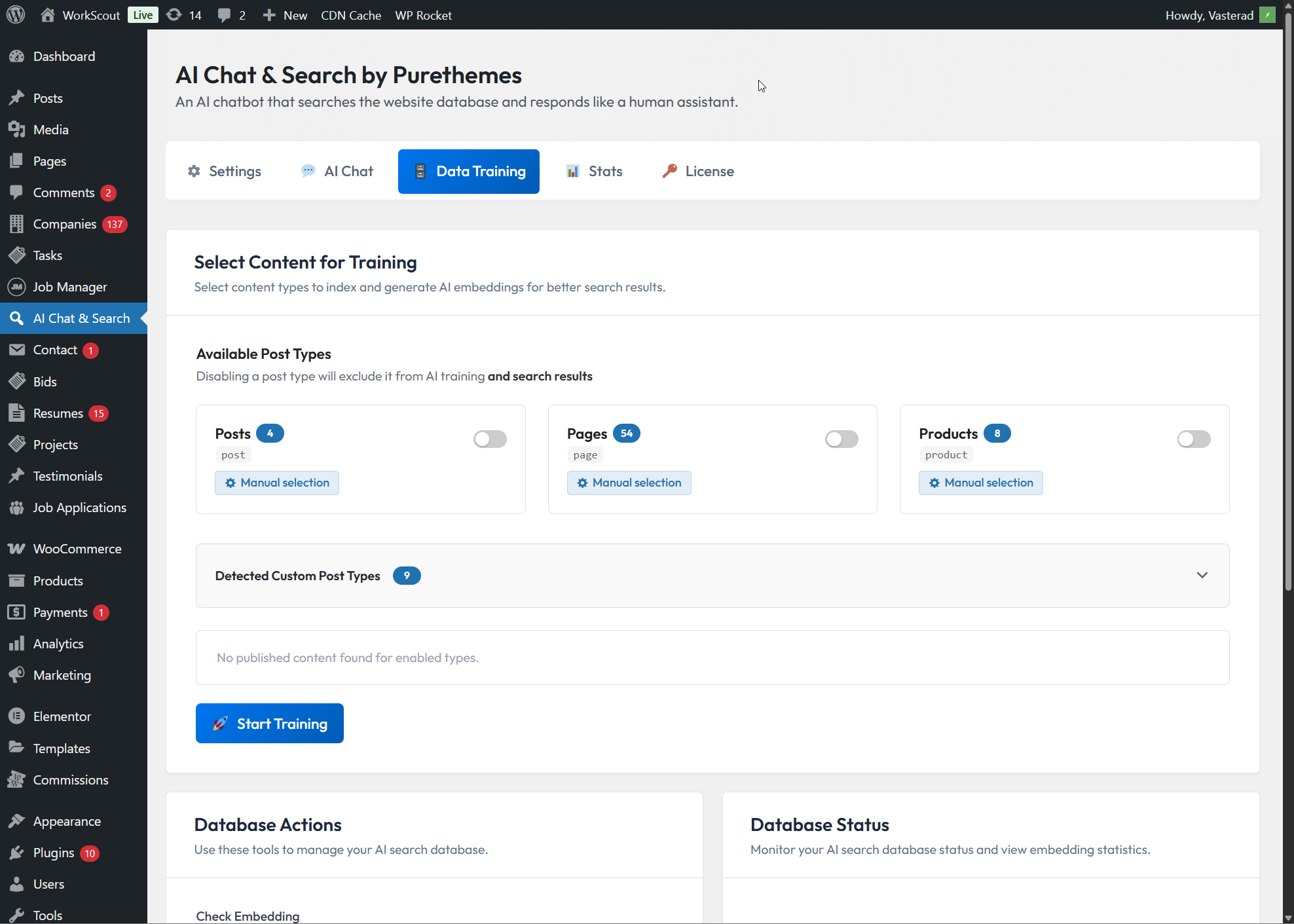Expand Detected Custom Post Types section
The image size is (1294, 924).
click(x=1202, y=575)
